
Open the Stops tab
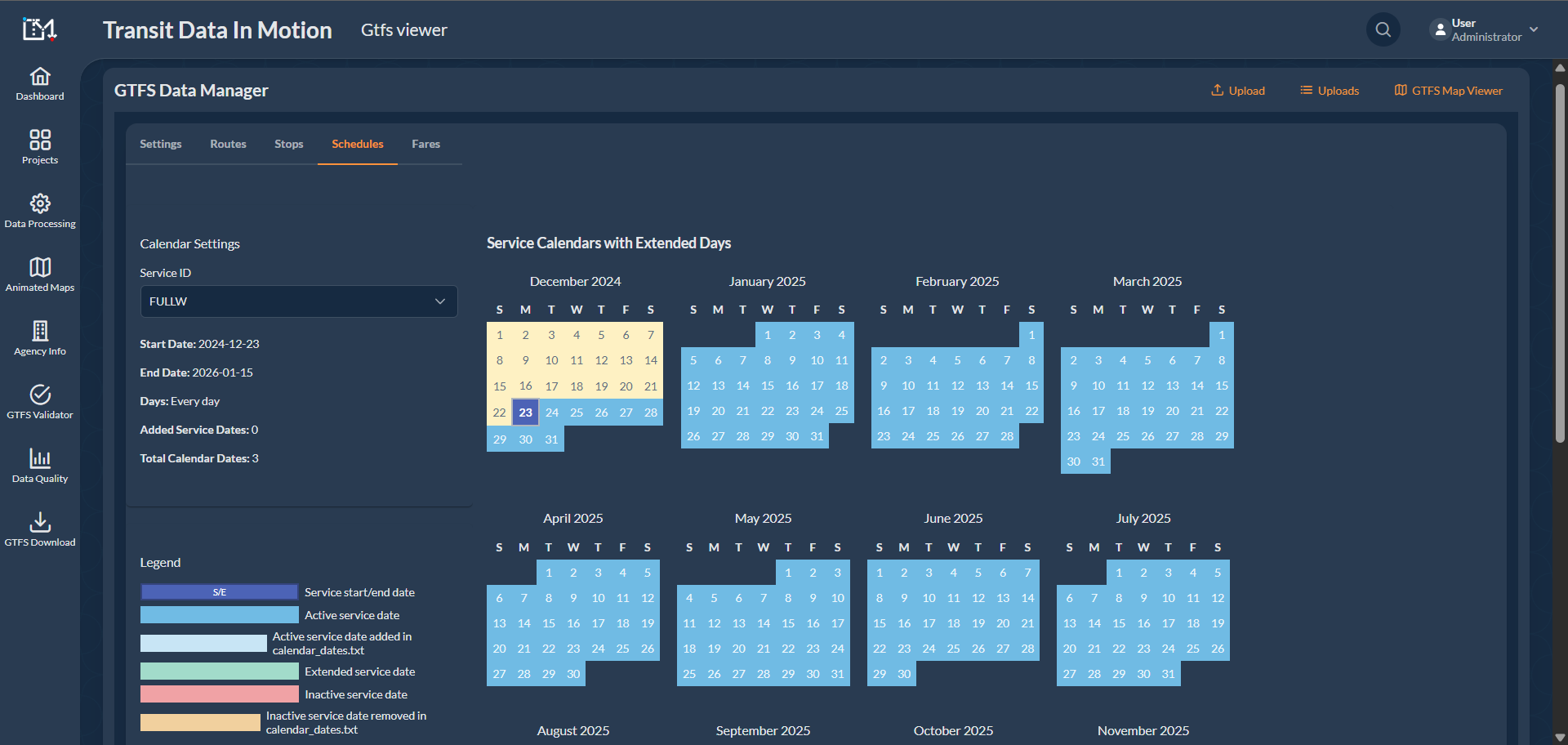click(288, 144)
